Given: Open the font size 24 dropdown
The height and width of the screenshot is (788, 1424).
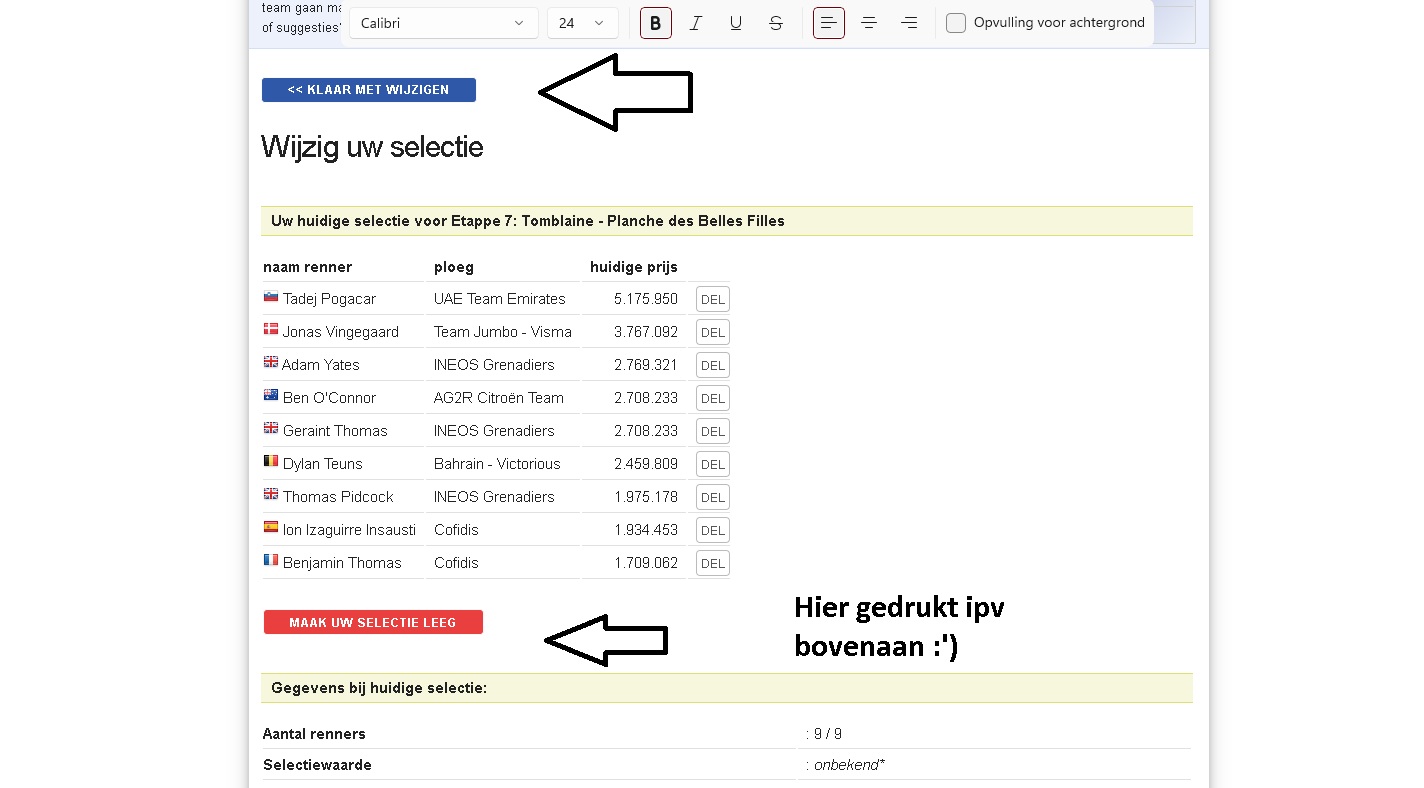Looking at the screenshot, I should pyautogui.click(x=583, y=23).
